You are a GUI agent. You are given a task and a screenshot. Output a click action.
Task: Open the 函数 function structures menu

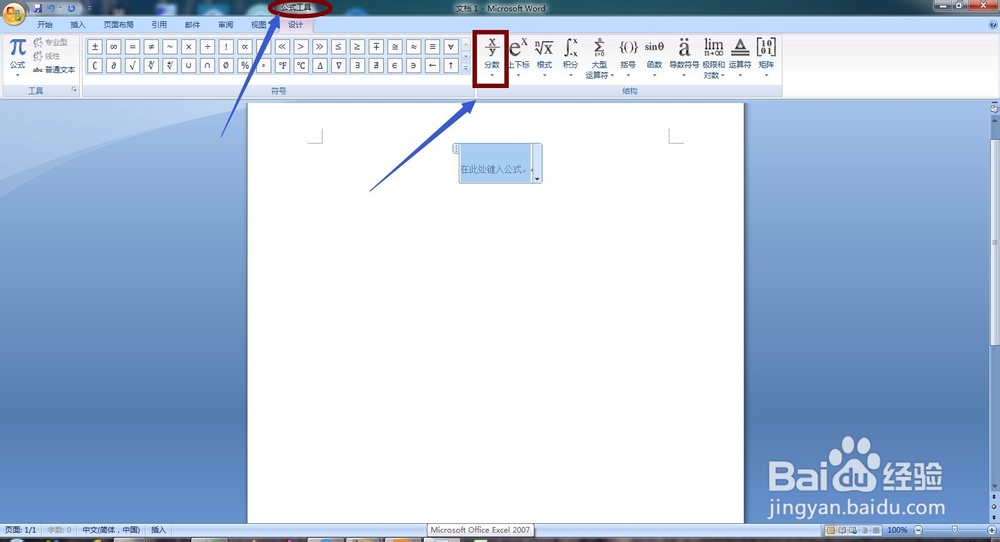[654, 57]
